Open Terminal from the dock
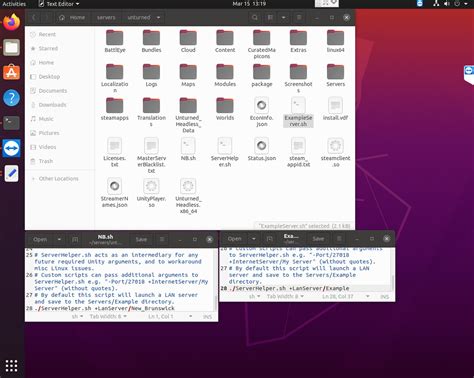 [x=12, y=123]
